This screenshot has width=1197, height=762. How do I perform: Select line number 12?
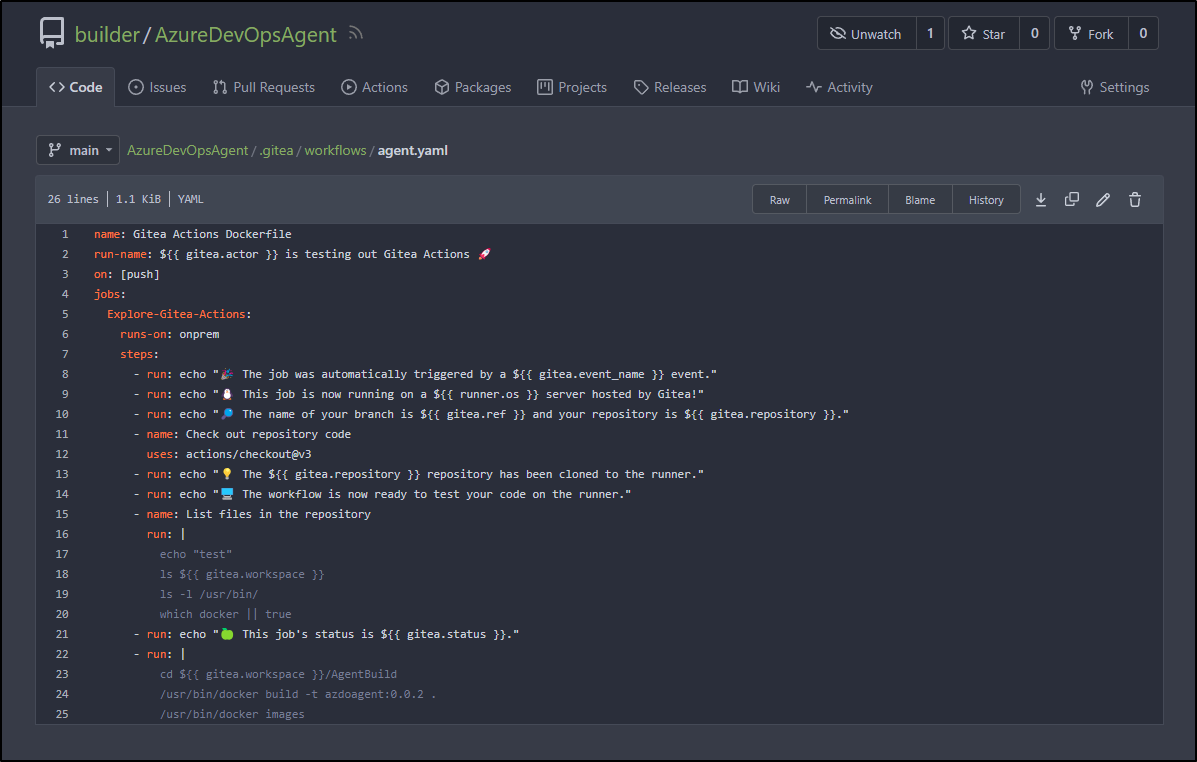[x=62, y=454]
